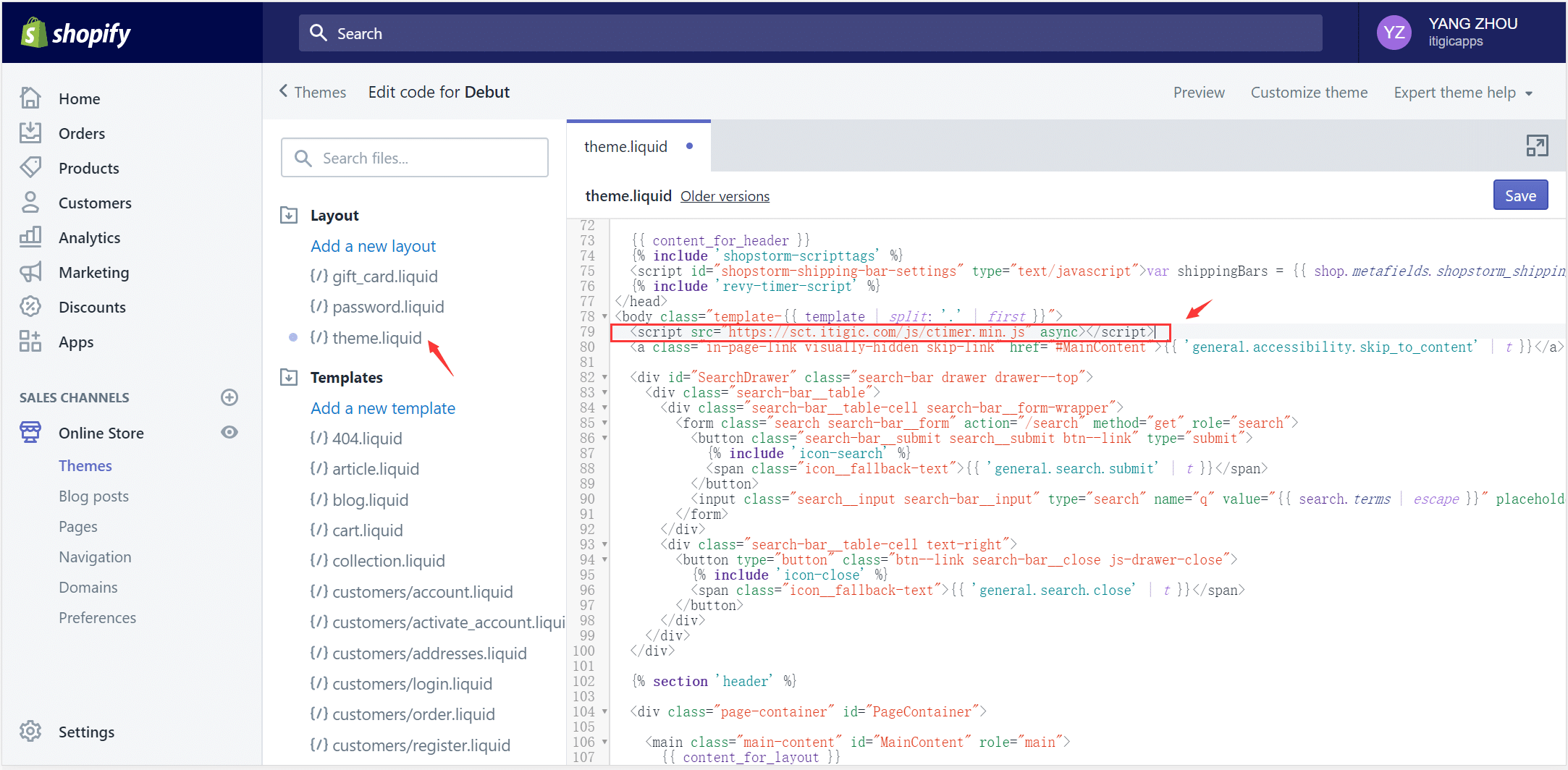Click the Settings gear icon

[x=30, y=731]
